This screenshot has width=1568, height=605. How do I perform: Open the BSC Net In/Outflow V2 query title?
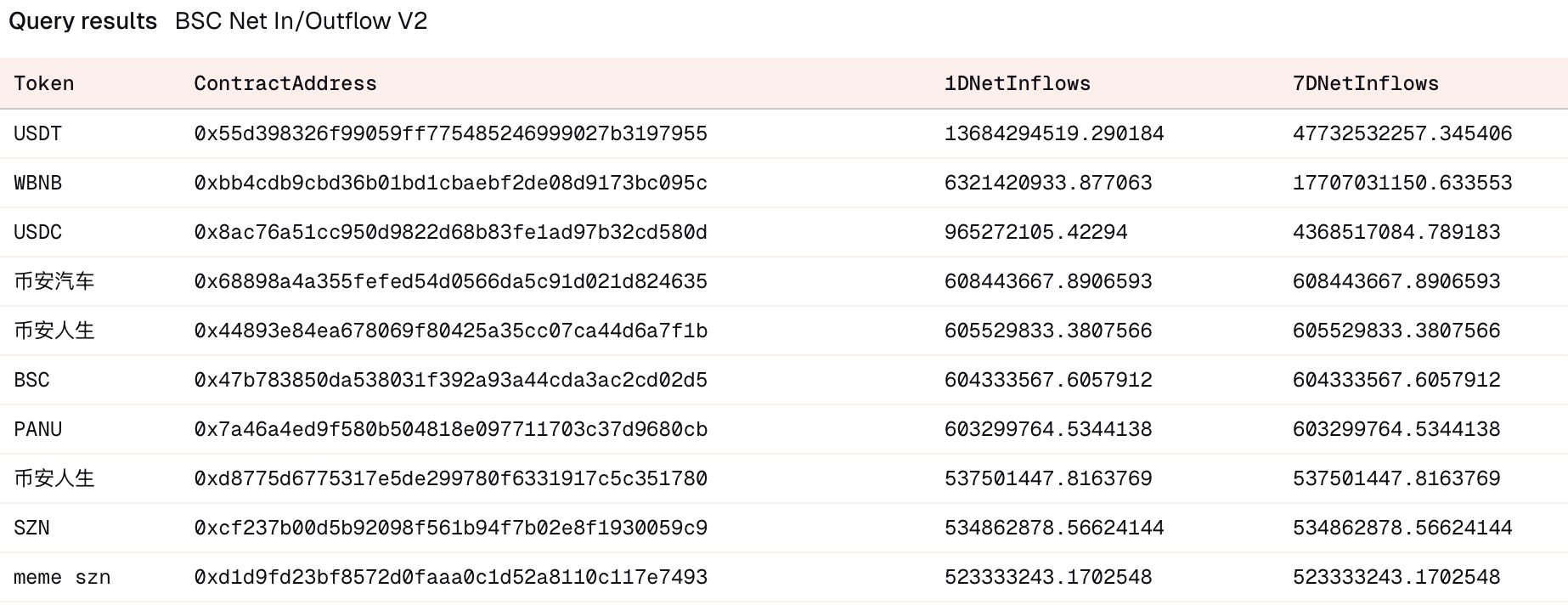point(302,20)
